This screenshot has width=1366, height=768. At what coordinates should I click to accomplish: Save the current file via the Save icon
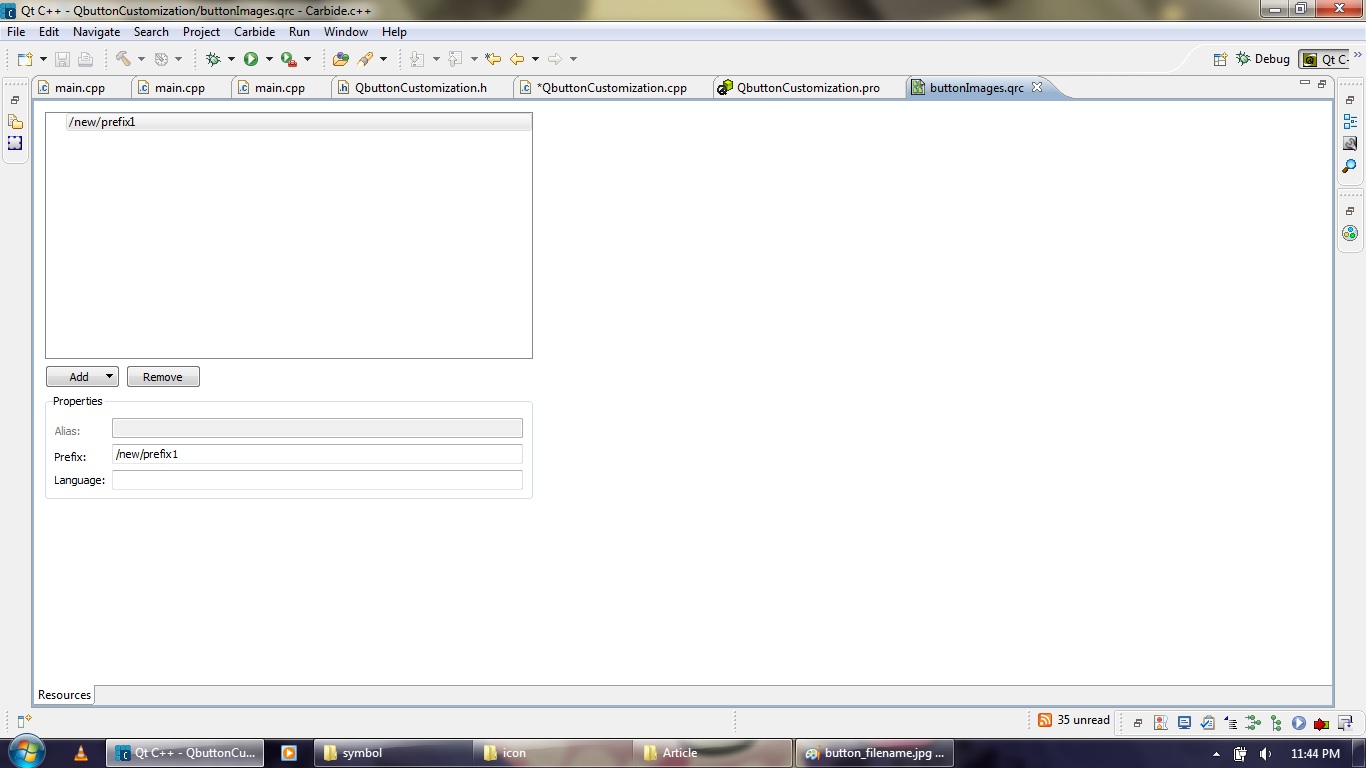(63, 59)
